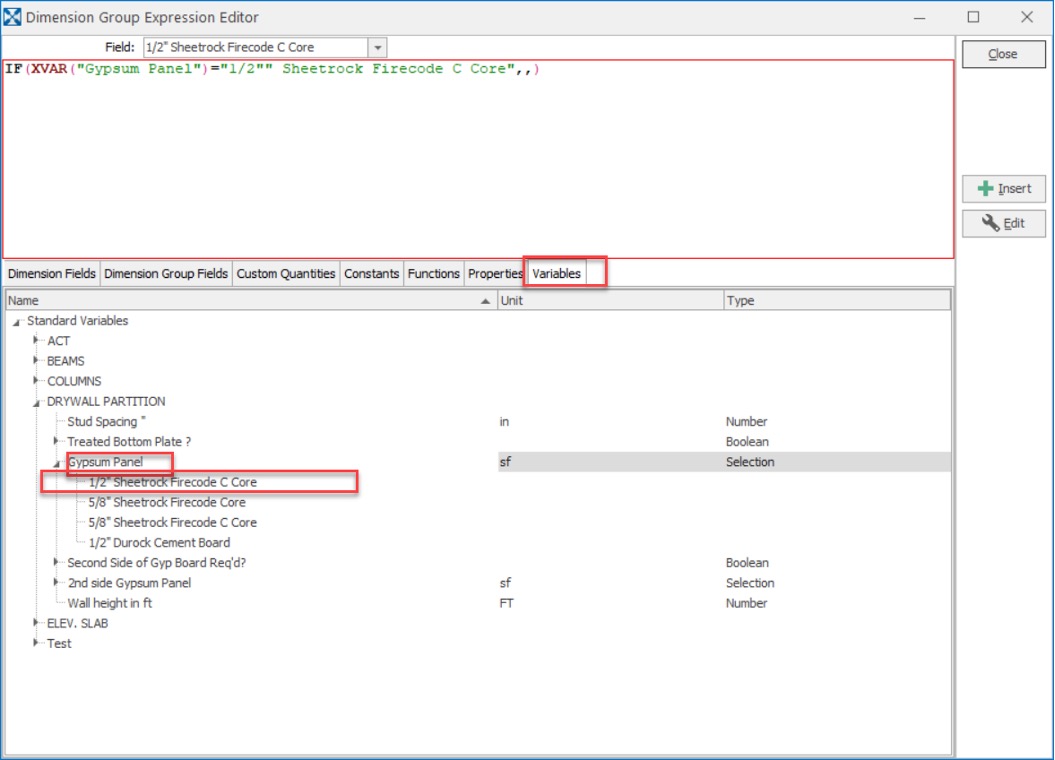1055x760 pixels.
Task: Open the Field dropdown arrow
Action: pos(377,48)
